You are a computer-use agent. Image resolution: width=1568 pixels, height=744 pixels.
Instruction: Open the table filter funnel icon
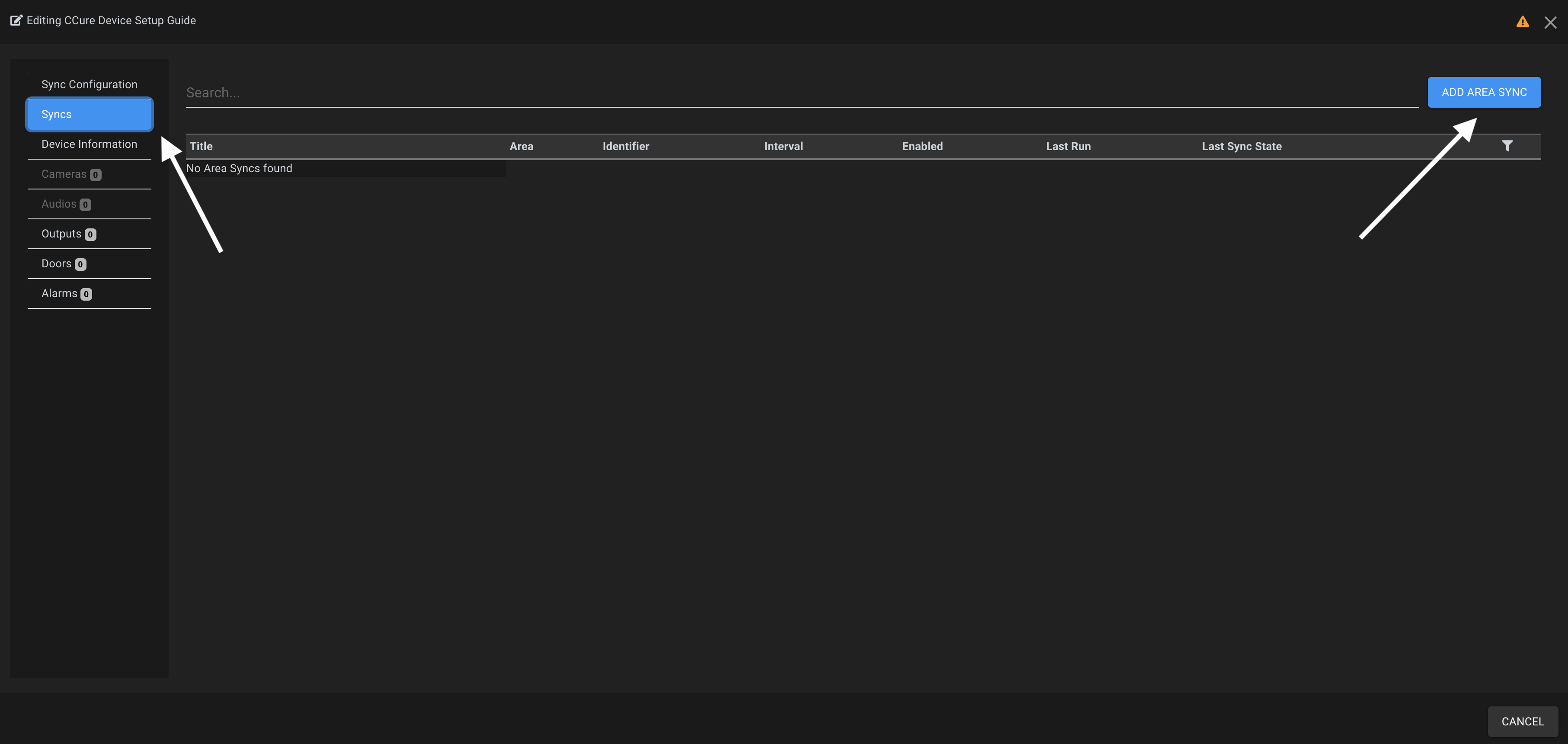click(1507, 145)
